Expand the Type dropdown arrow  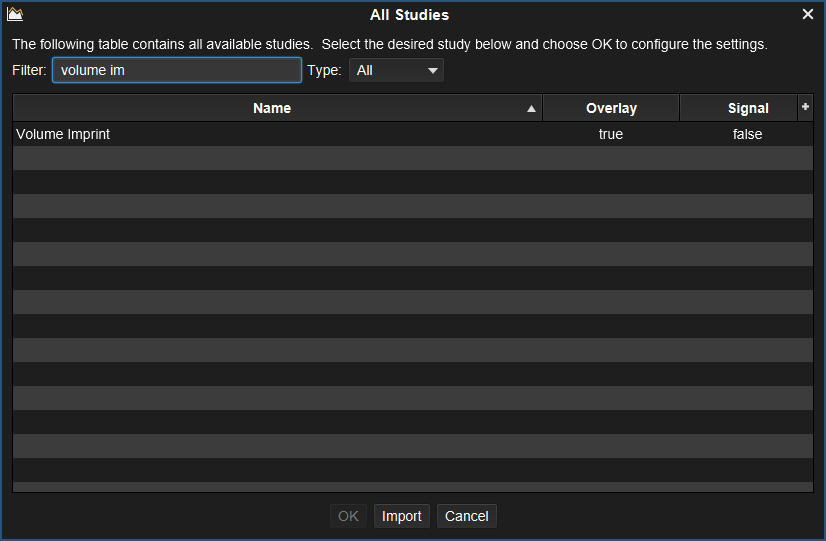point(432,71)
